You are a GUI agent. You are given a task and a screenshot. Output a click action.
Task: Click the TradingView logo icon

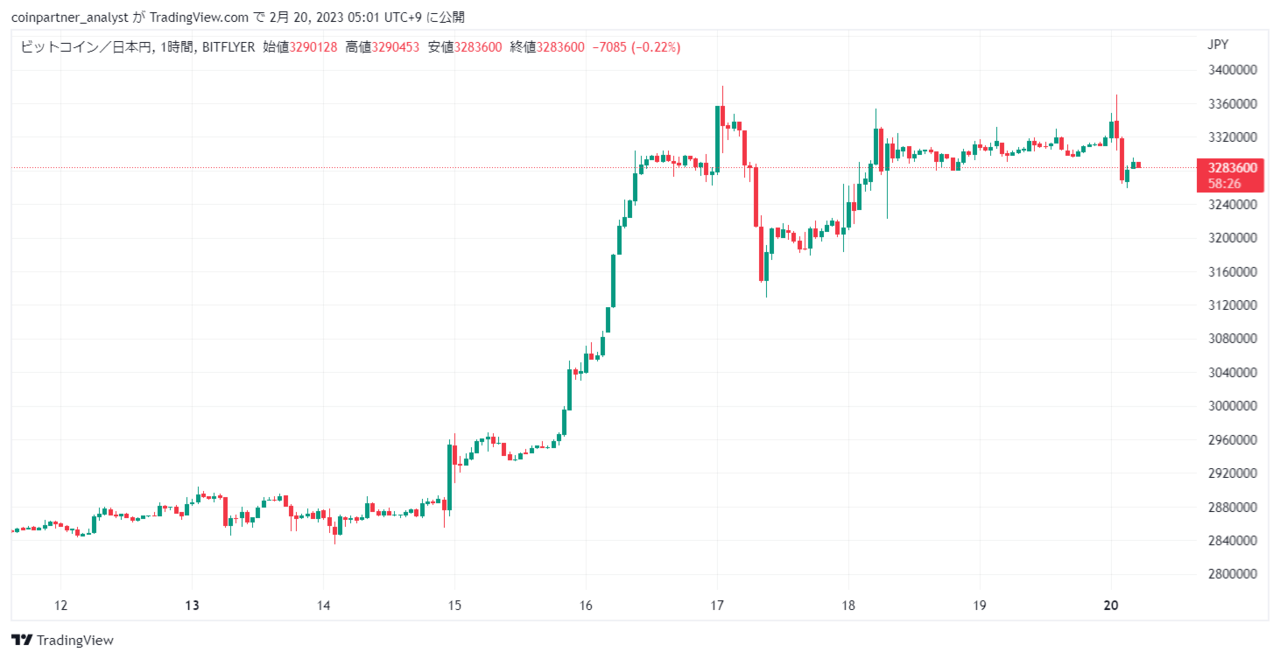coord(20,640)
